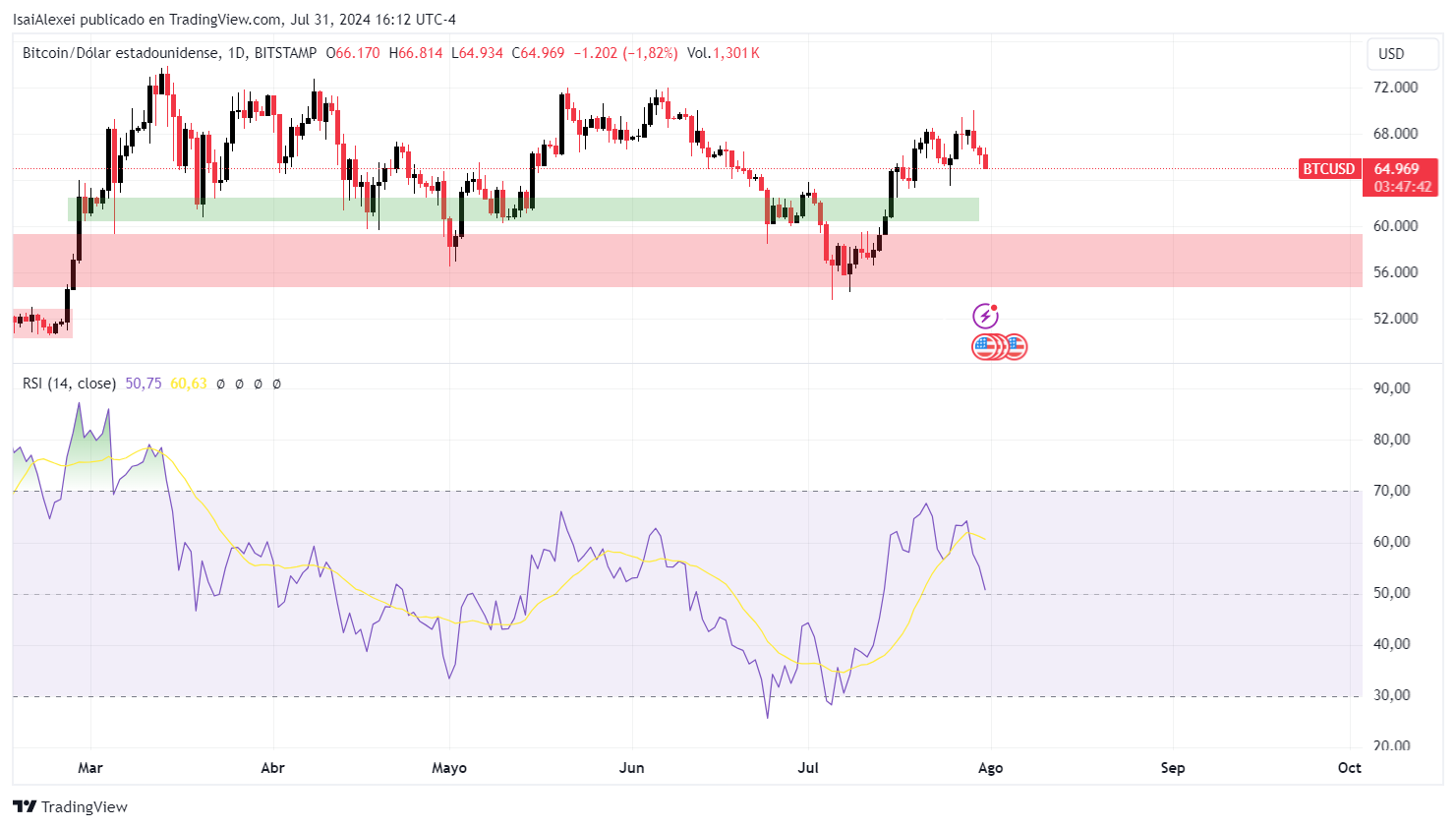Click the volume value Vol. 1,301K
The width and height of the screenshot is (1456, 828).
[x=724, y=53]
